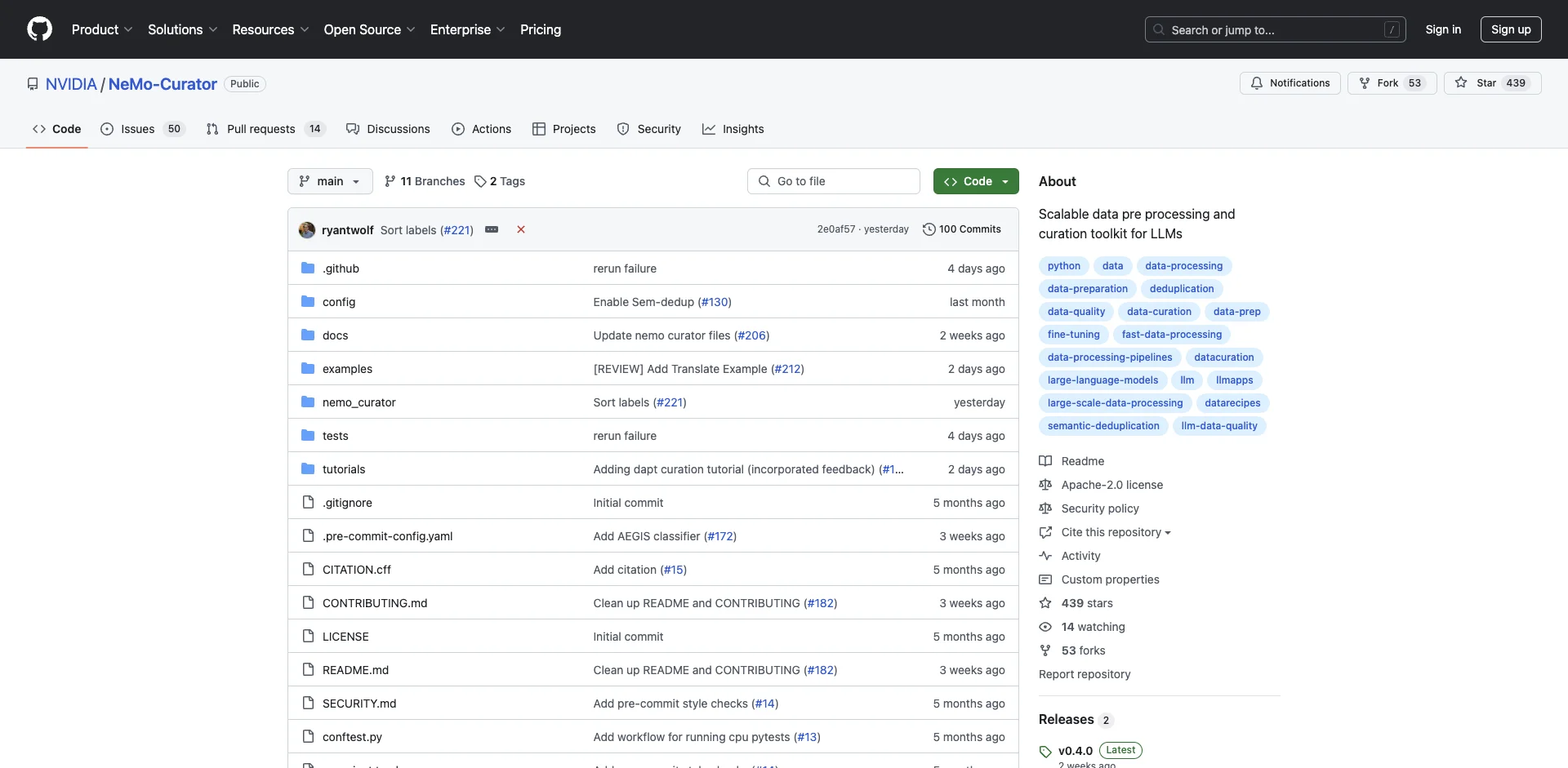The image size is (1568, 768).
Task: Expand the Enterprise menu
Action: tap(468, 29)
